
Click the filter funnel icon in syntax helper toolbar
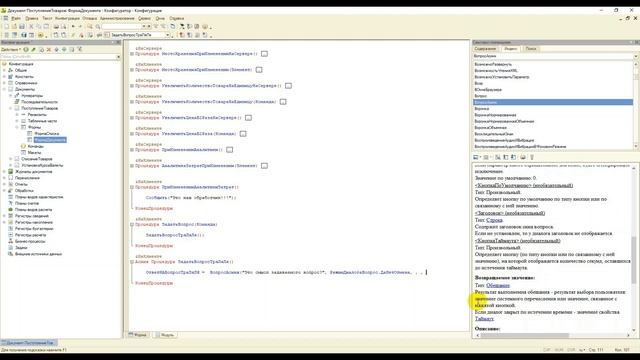click(x=532, y=157)
